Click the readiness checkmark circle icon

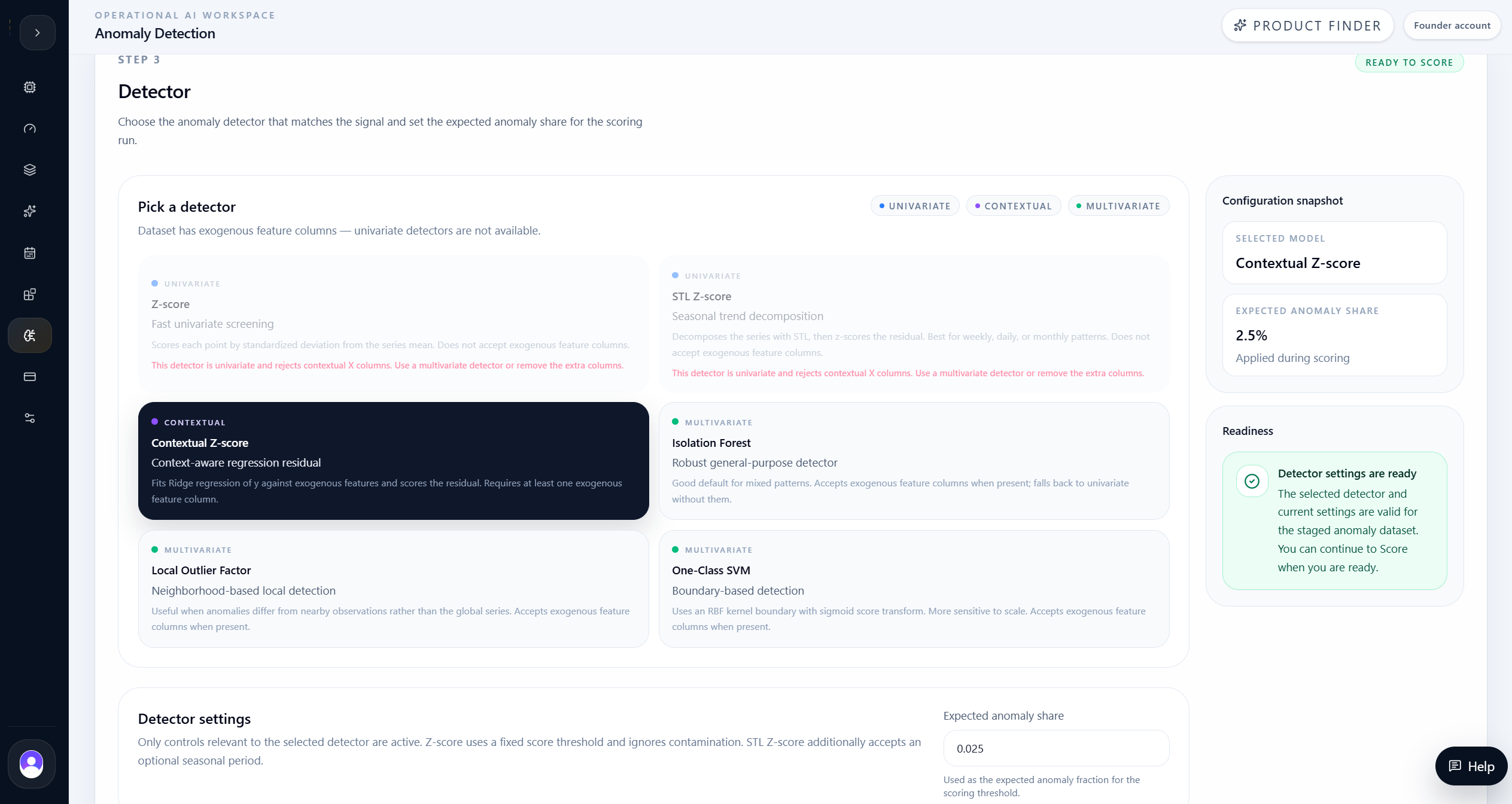1252,481
